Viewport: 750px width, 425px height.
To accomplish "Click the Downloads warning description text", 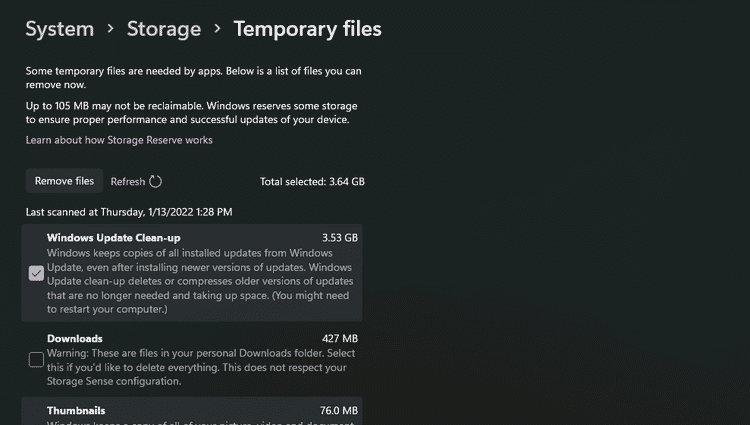I will [201, 367].
